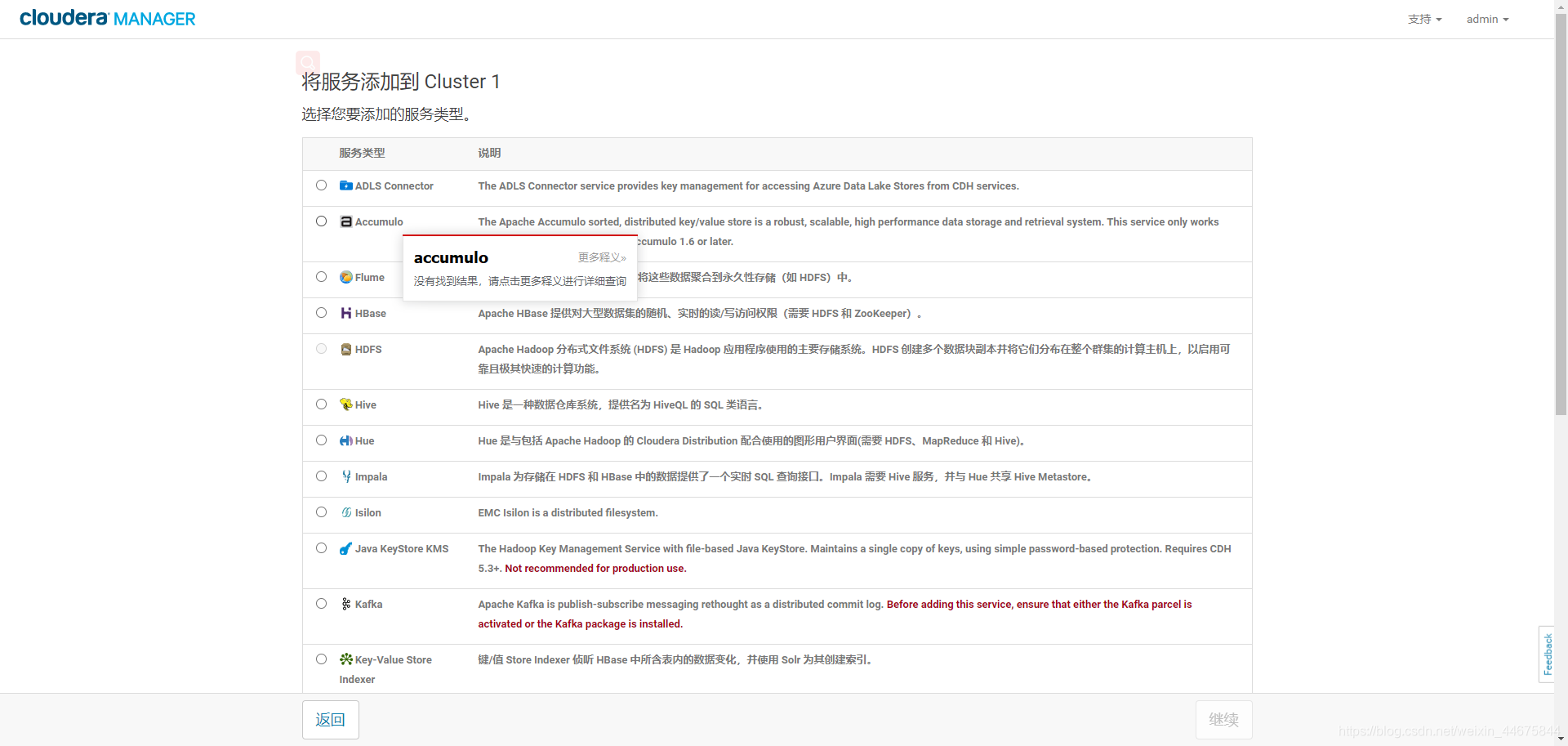Click the Isilon service name label

point(367,512)
